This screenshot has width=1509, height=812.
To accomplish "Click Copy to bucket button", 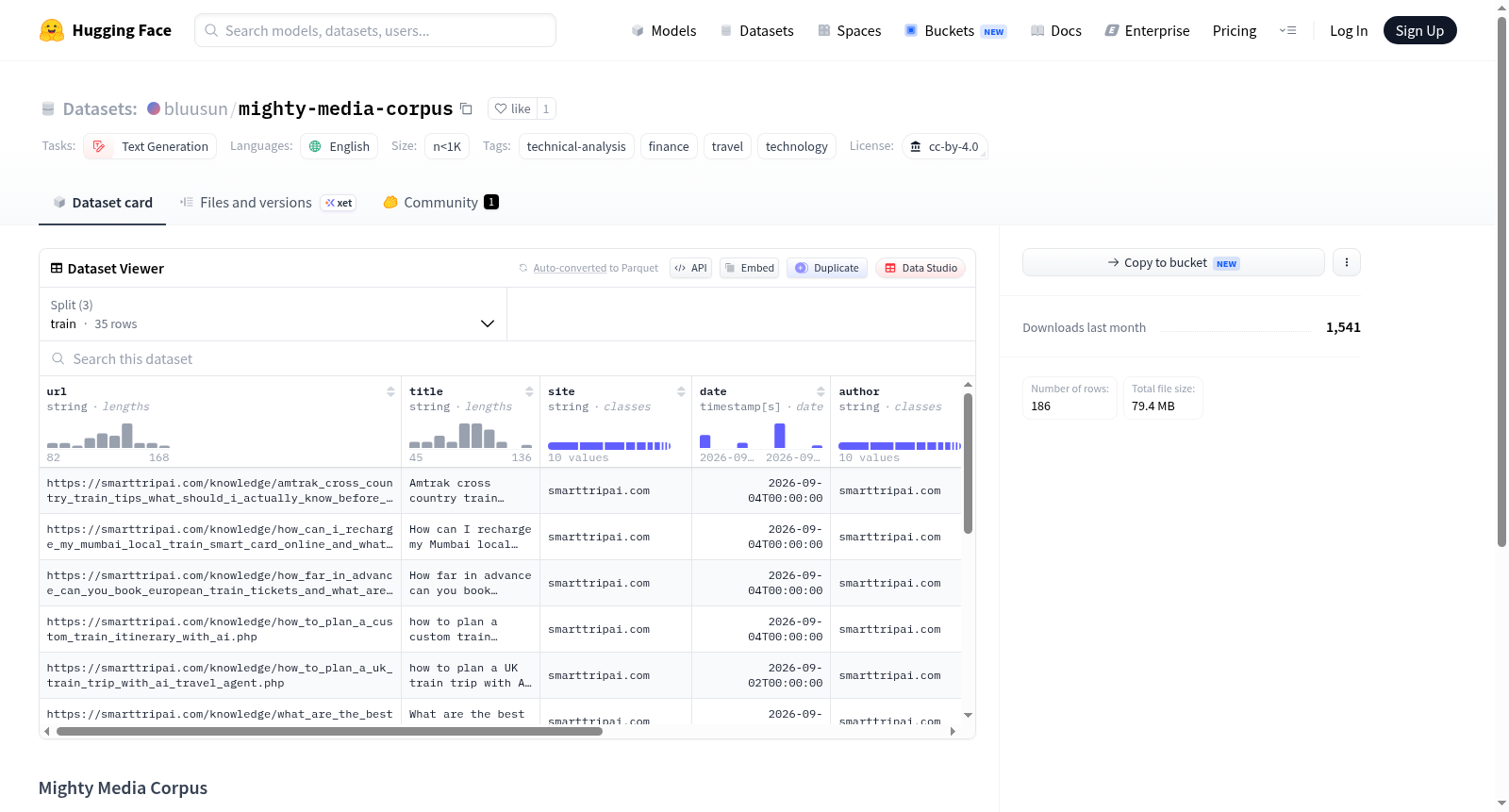I will coord(1173,262).
